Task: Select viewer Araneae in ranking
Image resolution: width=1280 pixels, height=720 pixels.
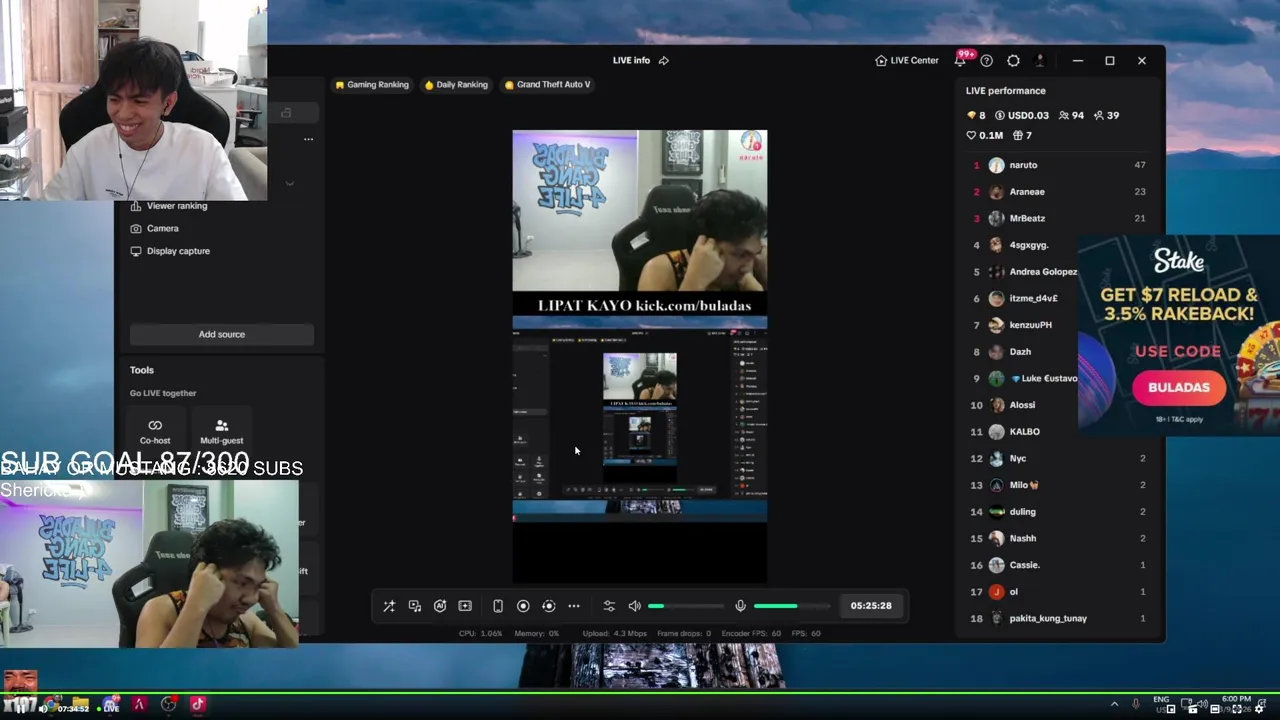Action: 1059,192
